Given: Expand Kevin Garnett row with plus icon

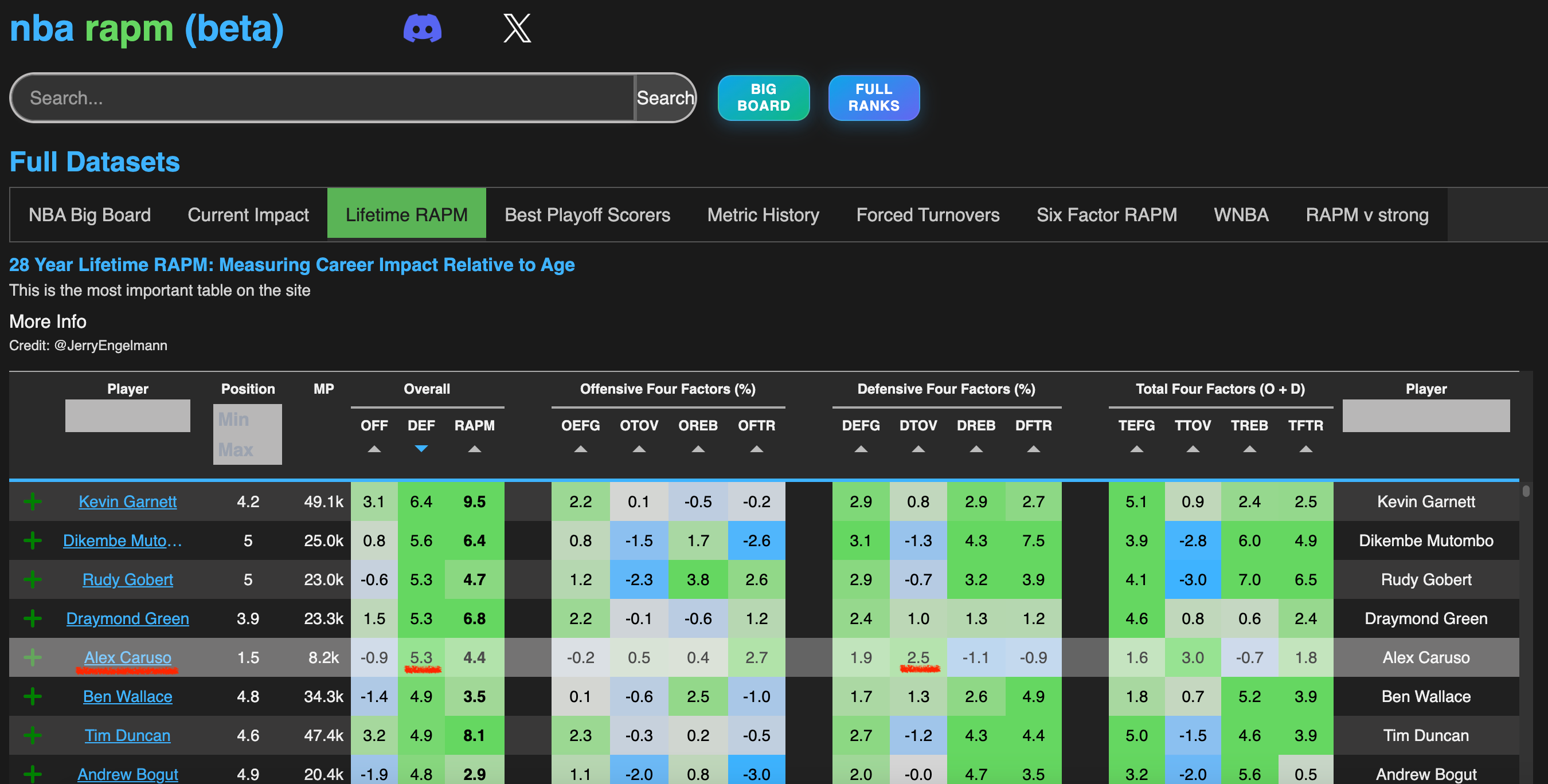Looking at the screenshot, I should point(33,501).
